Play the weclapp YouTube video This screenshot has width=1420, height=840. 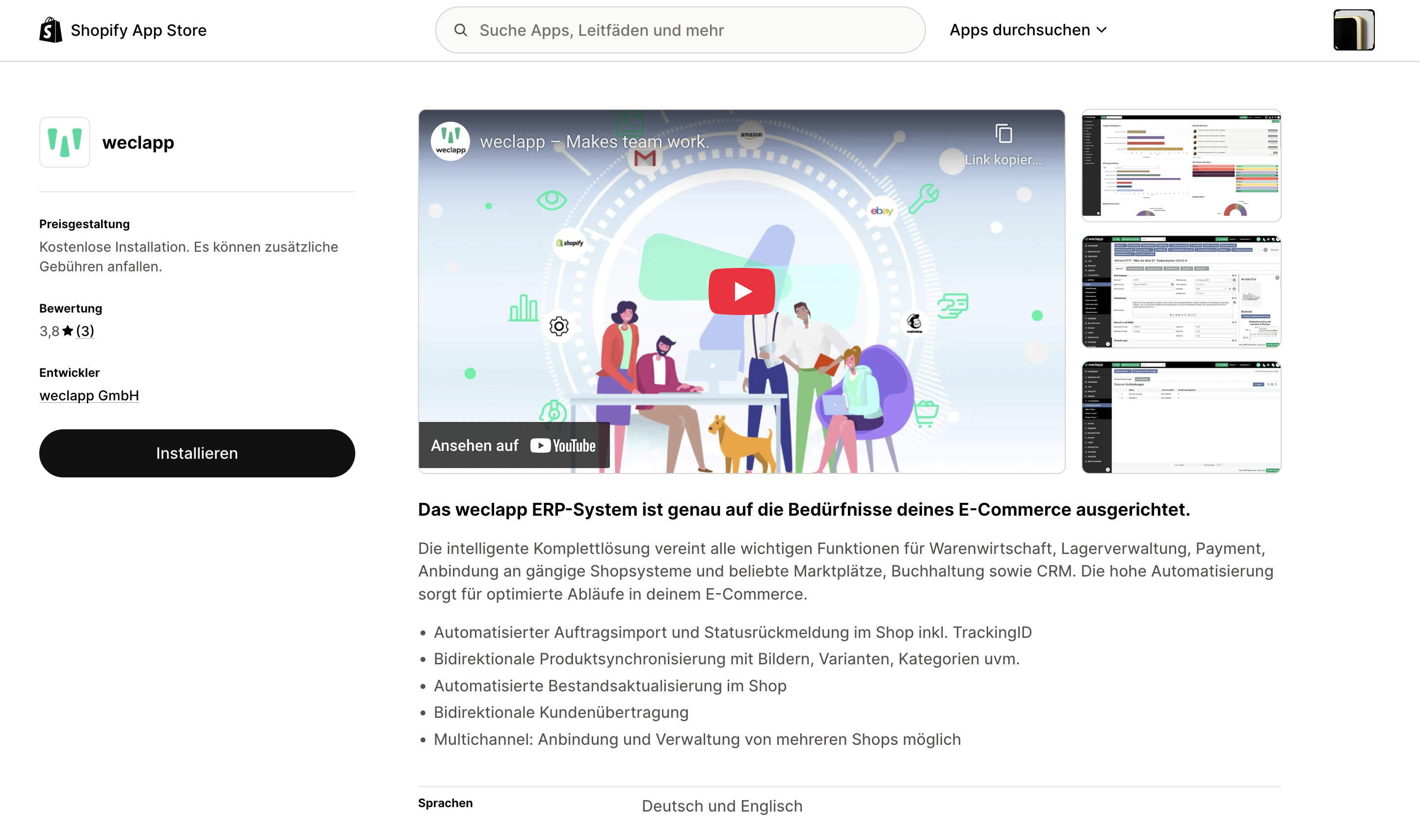pos(741,291)
